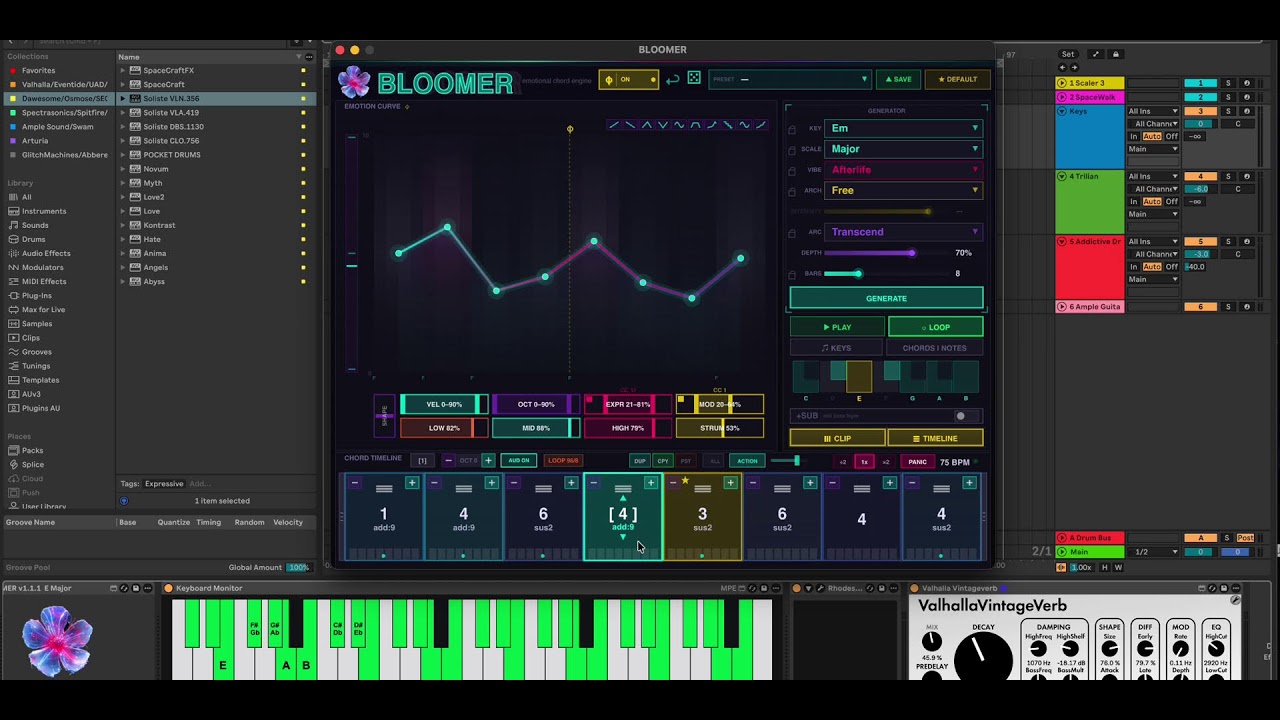This screenshot has width=1280, height=720.
Task: Select the ramp-up curve shape preset icon
Action: point(614,125)
